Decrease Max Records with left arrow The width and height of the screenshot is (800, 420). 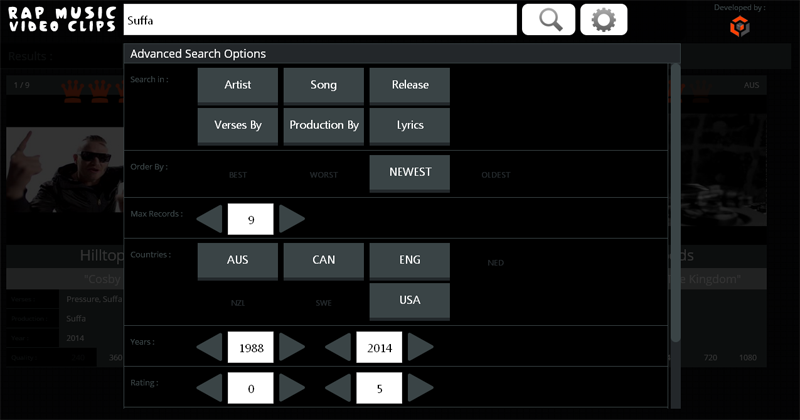click(x=209, y=219)
